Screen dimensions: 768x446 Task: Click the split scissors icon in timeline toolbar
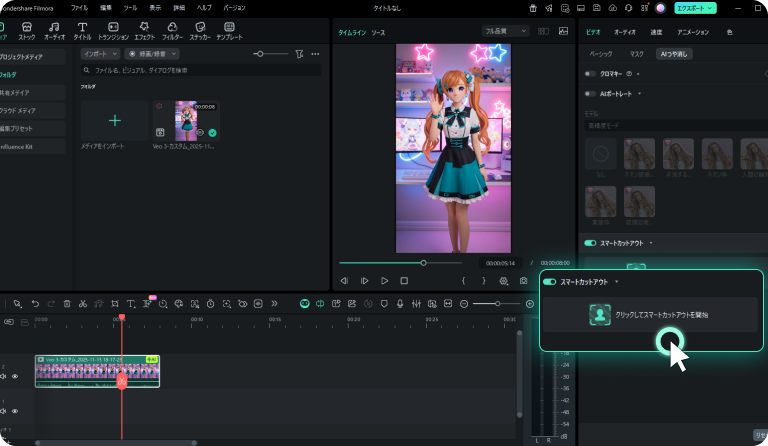click(83, 303)
